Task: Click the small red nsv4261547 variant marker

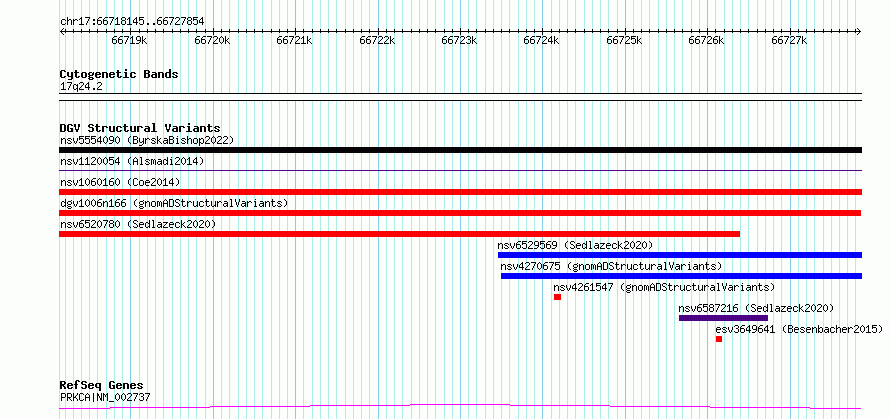Action: [557, 297]
